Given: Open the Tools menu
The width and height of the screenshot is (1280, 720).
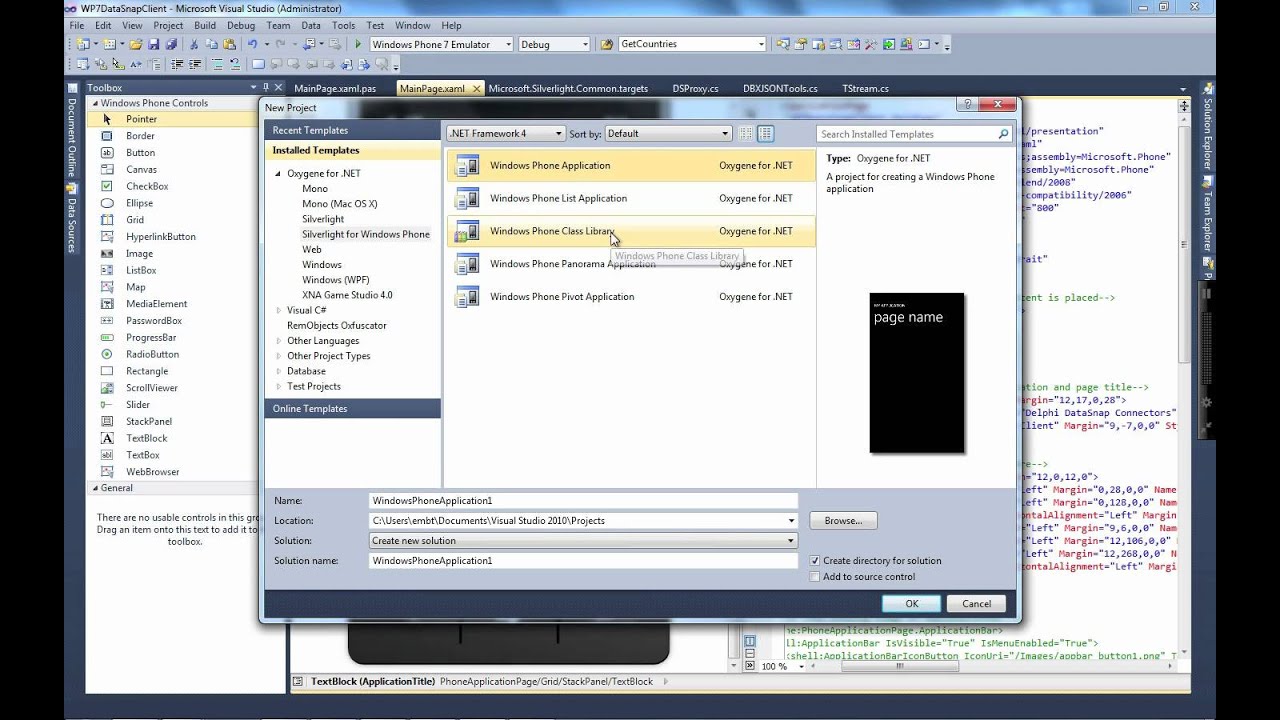Looking at the screenshot, I should point(343,25).
